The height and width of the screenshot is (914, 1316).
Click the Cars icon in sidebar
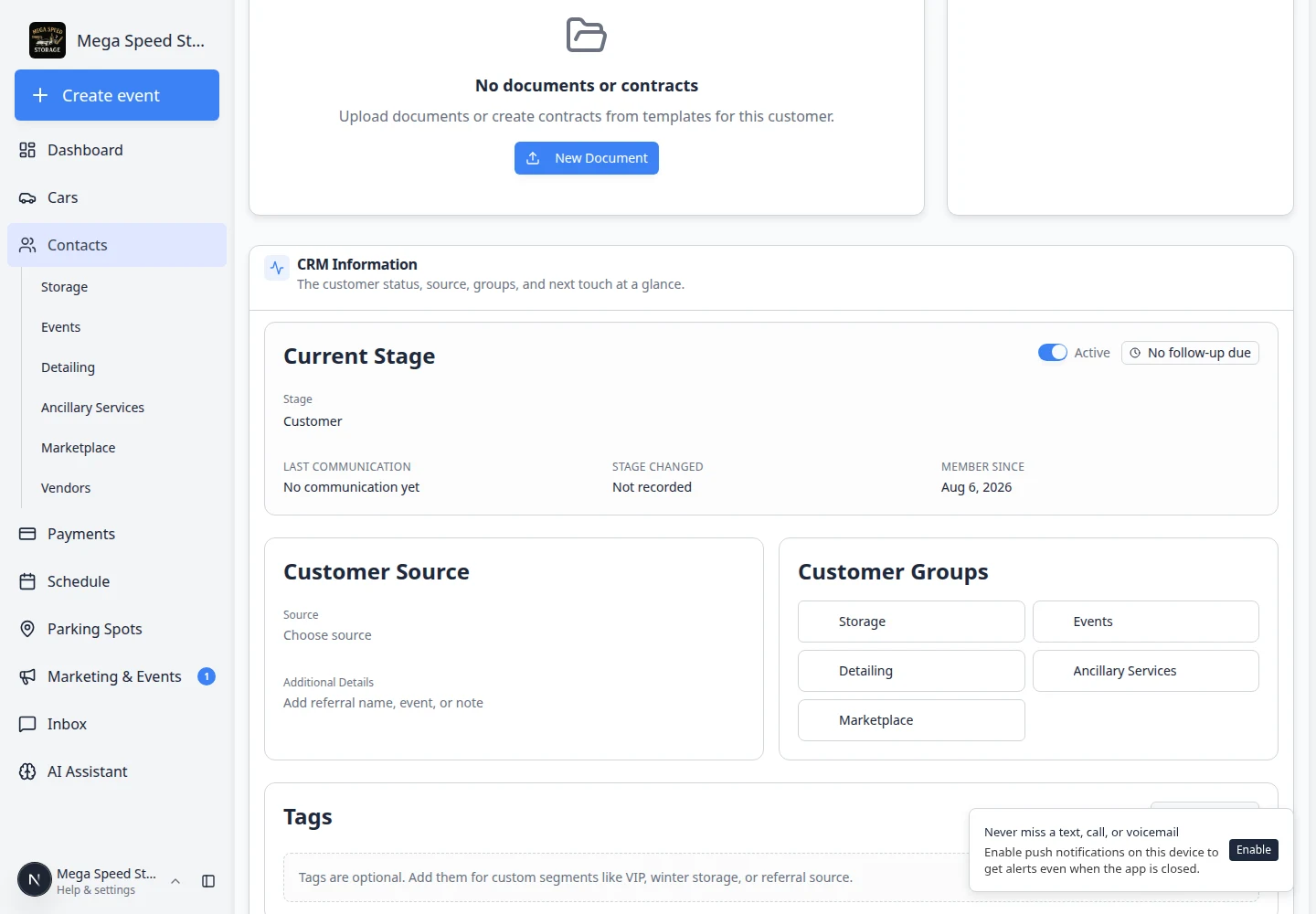pos(27,197)
